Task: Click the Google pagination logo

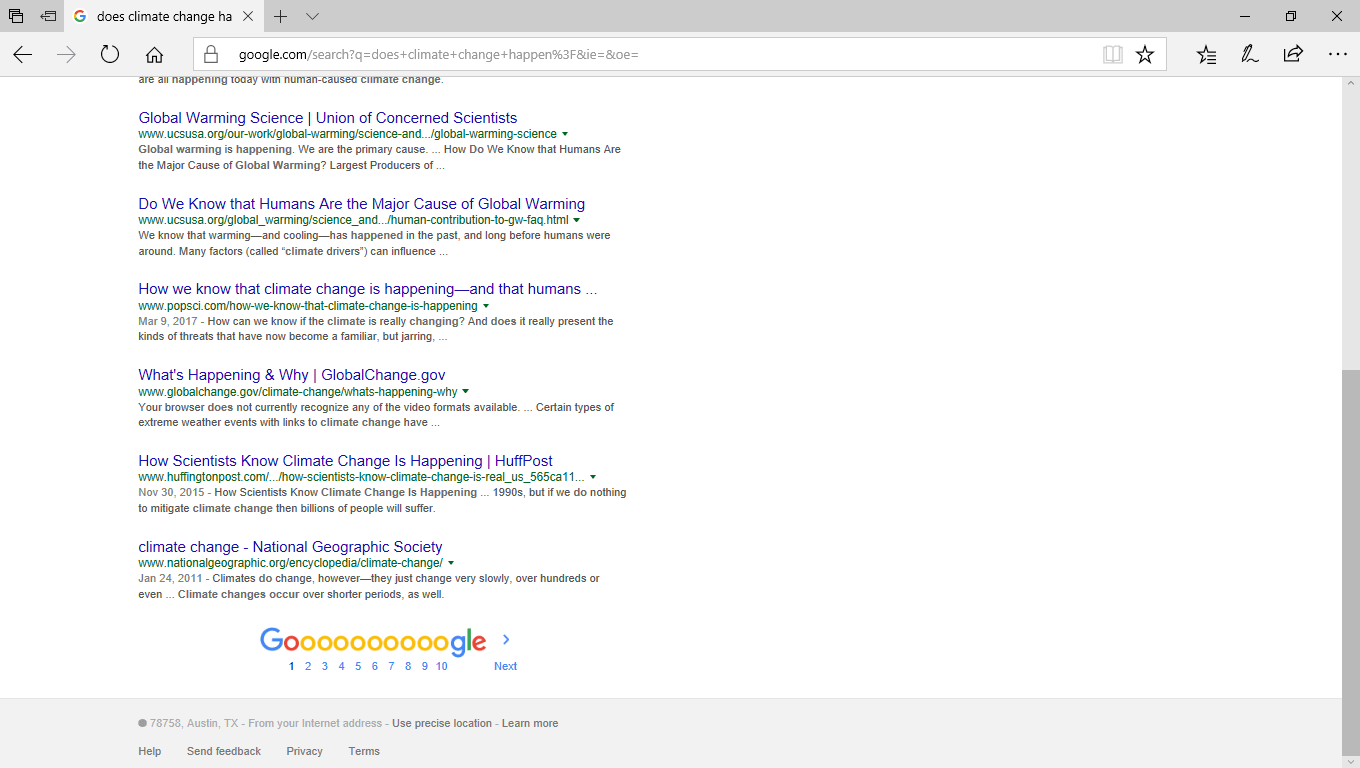Action: click(x=373, y=642)
